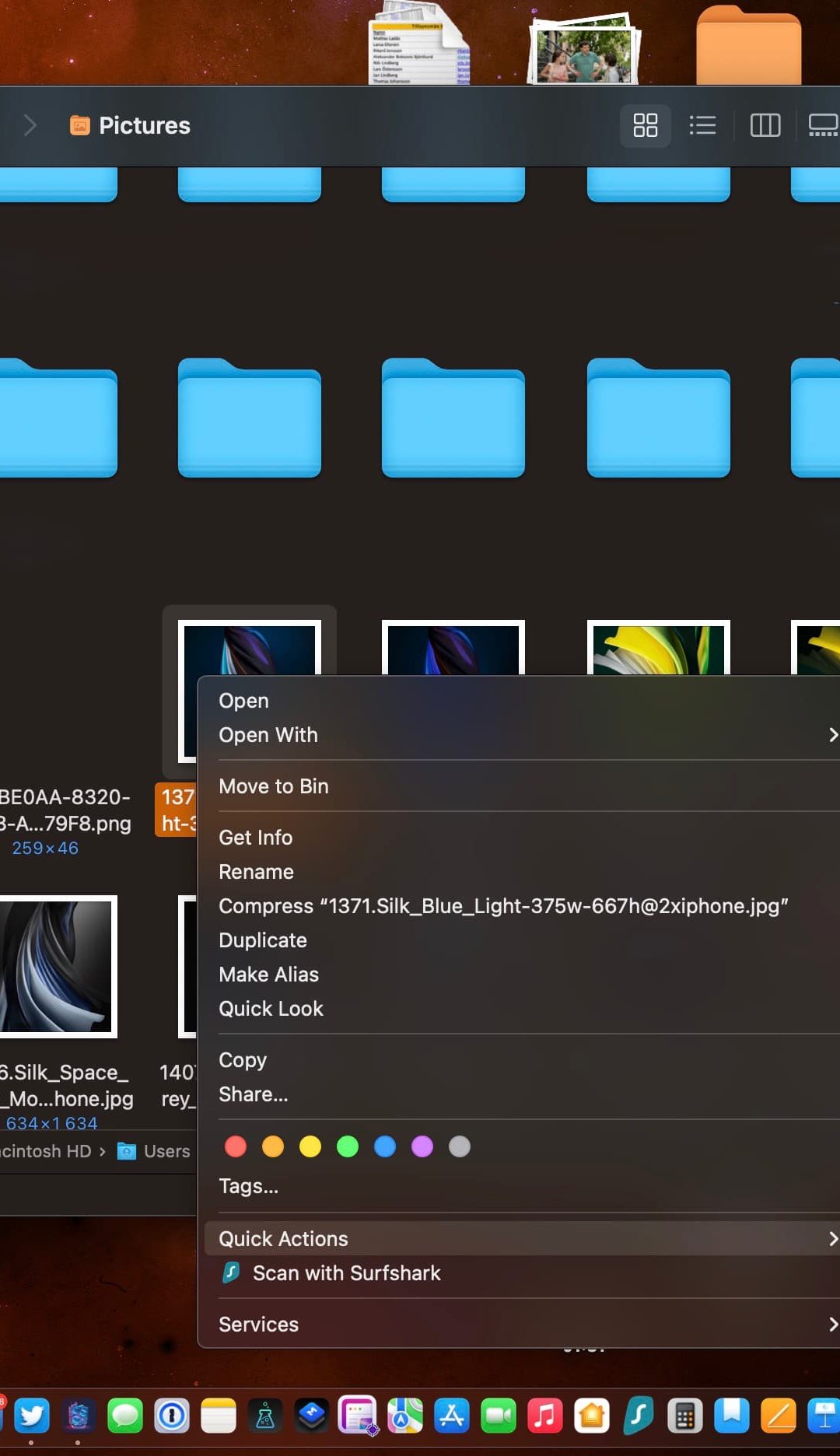The height and width of the screenshot is (1456, 840).
Task: Launch Messages app in the Dock
Action: click(125, 1416)
